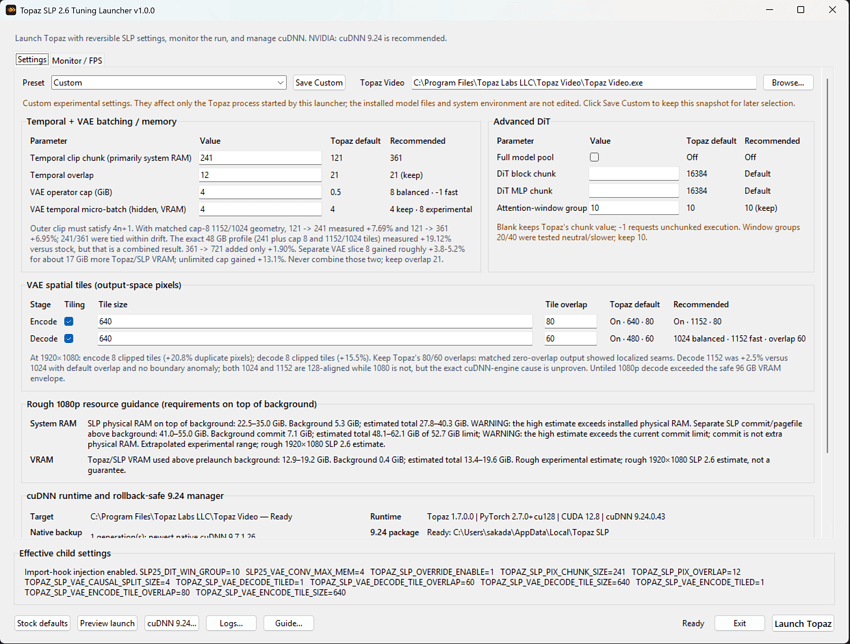Screen dimensions: 850x644
Task: Select the Settings tab
Action: pos(32,60)
